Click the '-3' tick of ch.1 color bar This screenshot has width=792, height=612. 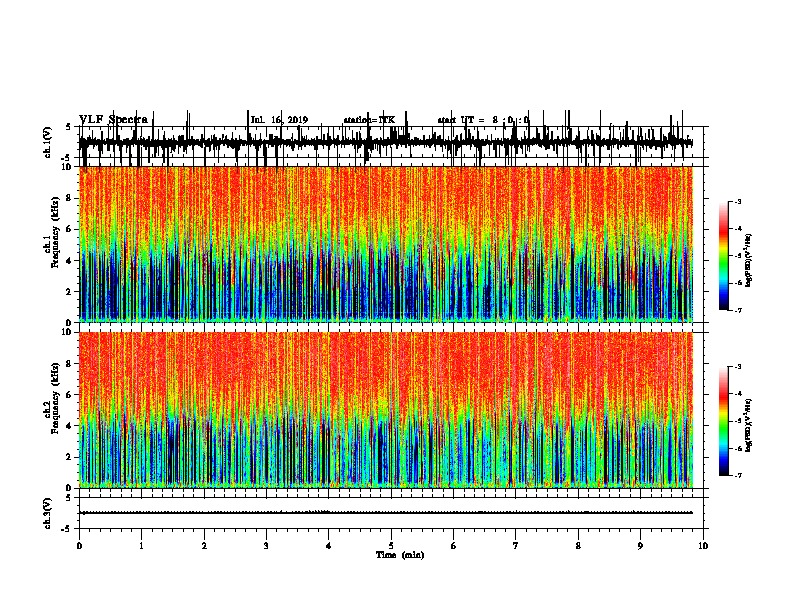click(x=738, y=202)
